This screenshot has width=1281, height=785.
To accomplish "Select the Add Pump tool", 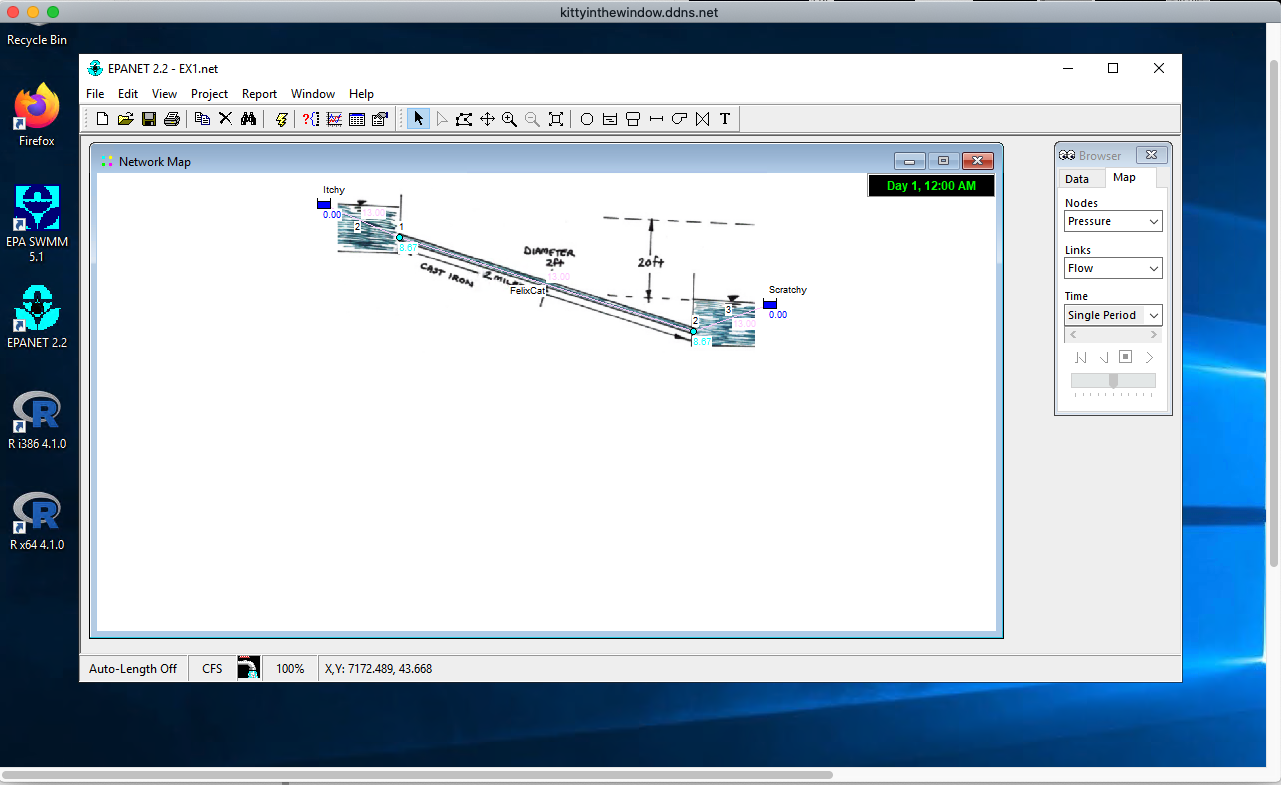I will [679, 119].
